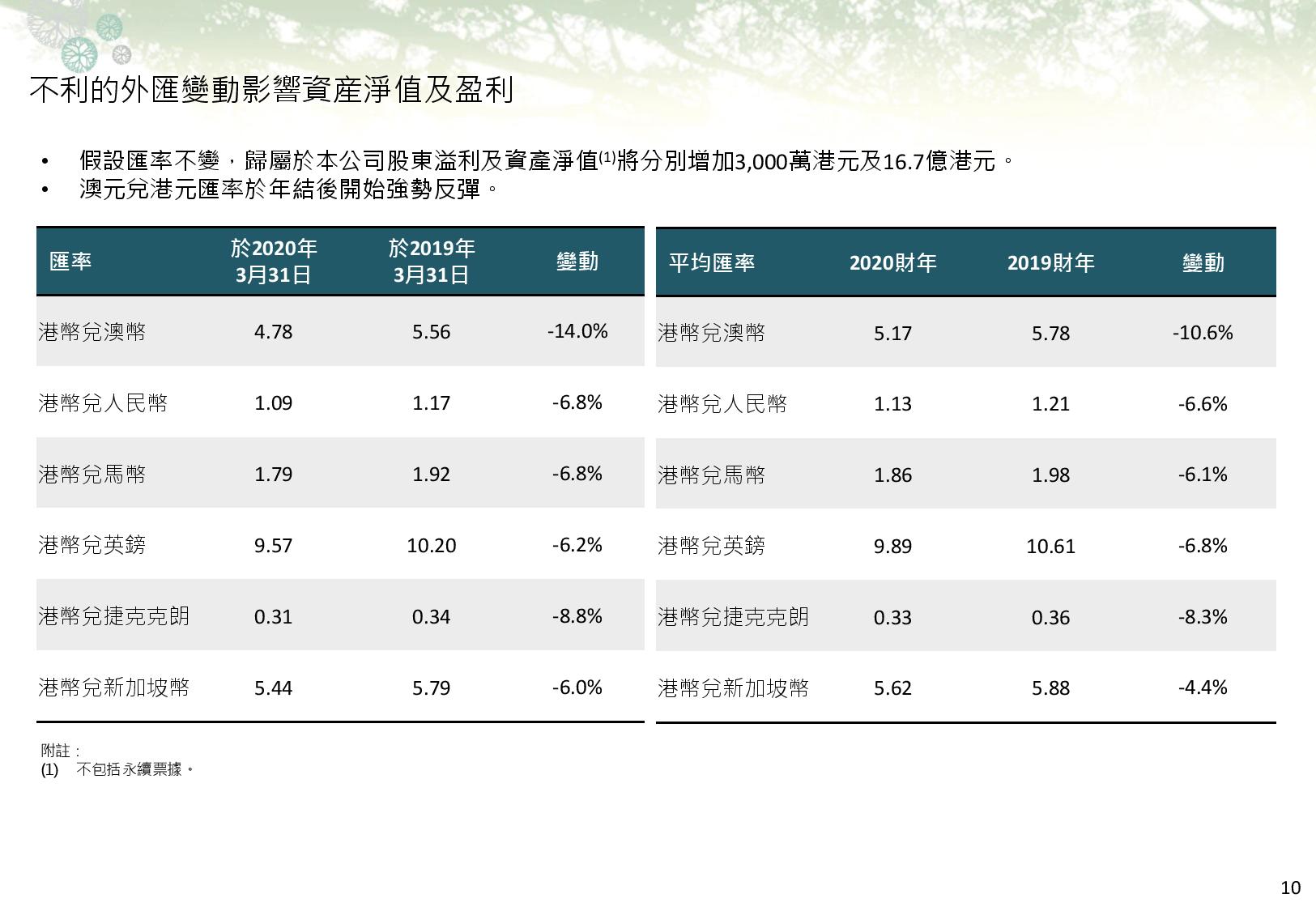Image resolution: width=1316 pixels, height=911 pixels.
Task: Select the average rate 1.98
Action: click(x=1051, y=475)
